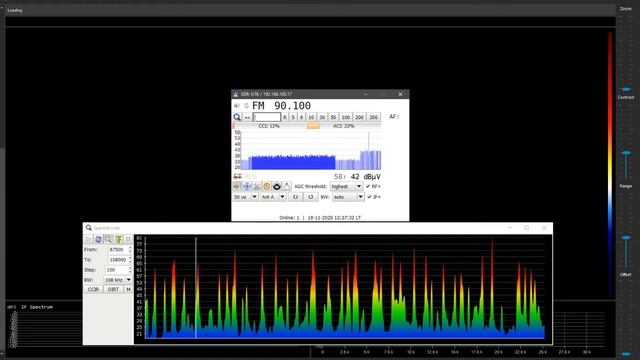Screen dimensions: 640x360
Task: Select the 30 kHz step button
Action: pyautogui.click(x=322, y=117)
